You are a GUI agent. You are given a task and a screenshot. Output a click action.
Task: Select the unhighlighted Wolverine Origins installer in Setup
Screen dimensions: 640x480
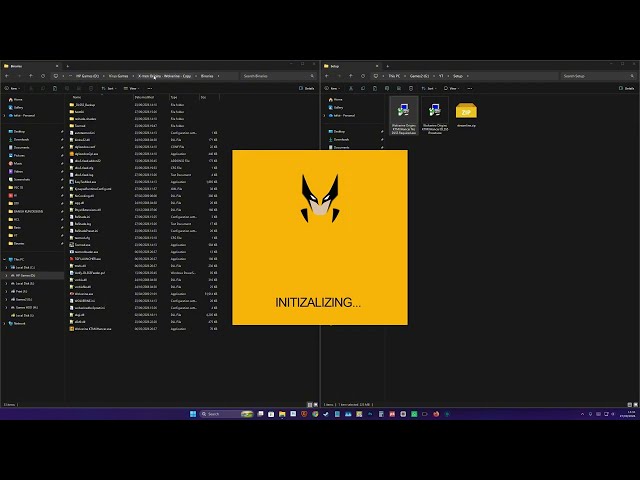[x=435, y=116]
